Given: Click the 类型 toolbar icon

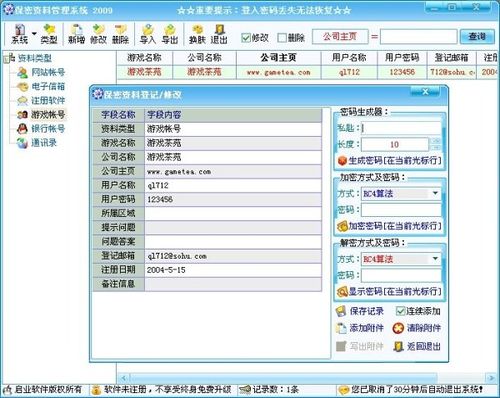Looking at the screenshot, I should tap(49, 34).
